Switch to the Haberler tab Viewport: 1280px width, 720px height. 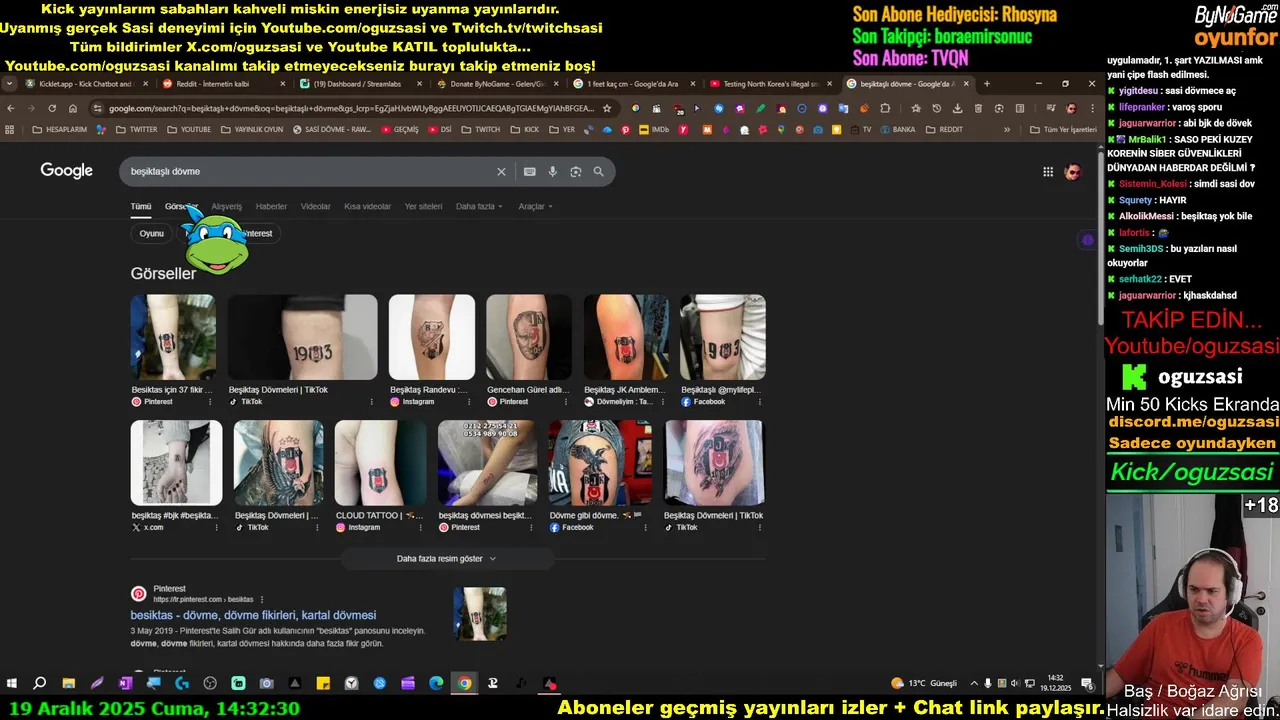coord(271,206)
